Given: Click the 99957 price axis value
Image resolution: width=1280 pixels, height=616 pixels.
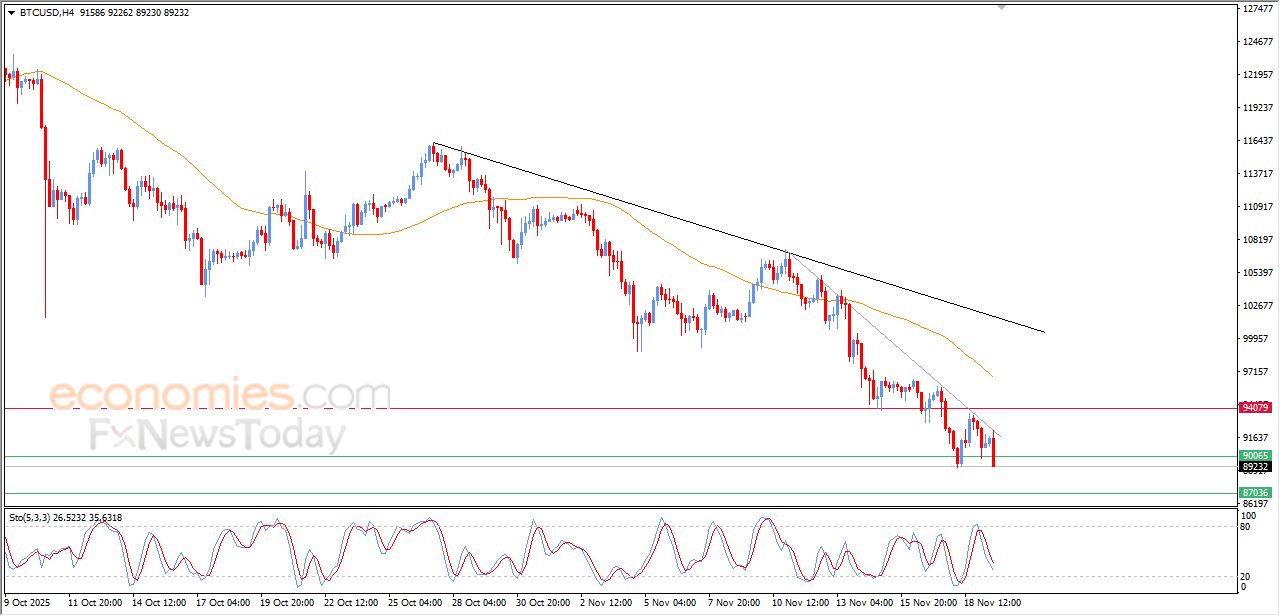Looking at the screenshot, I should 1255,339.
